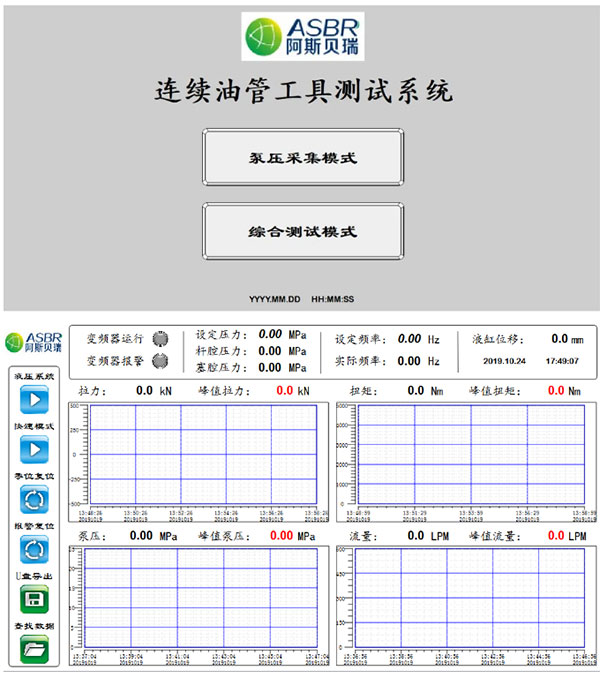Click the U盘导出 save disk icon
This screenshot has height=678, width=600.
[33, 598]
